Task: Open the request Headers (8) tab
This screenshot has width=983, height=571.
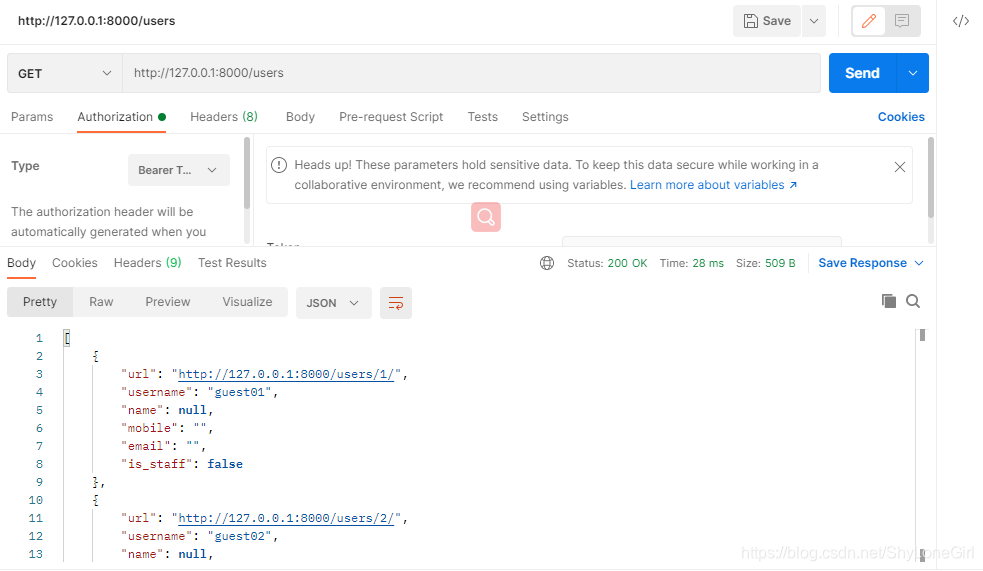Action: 224,117
